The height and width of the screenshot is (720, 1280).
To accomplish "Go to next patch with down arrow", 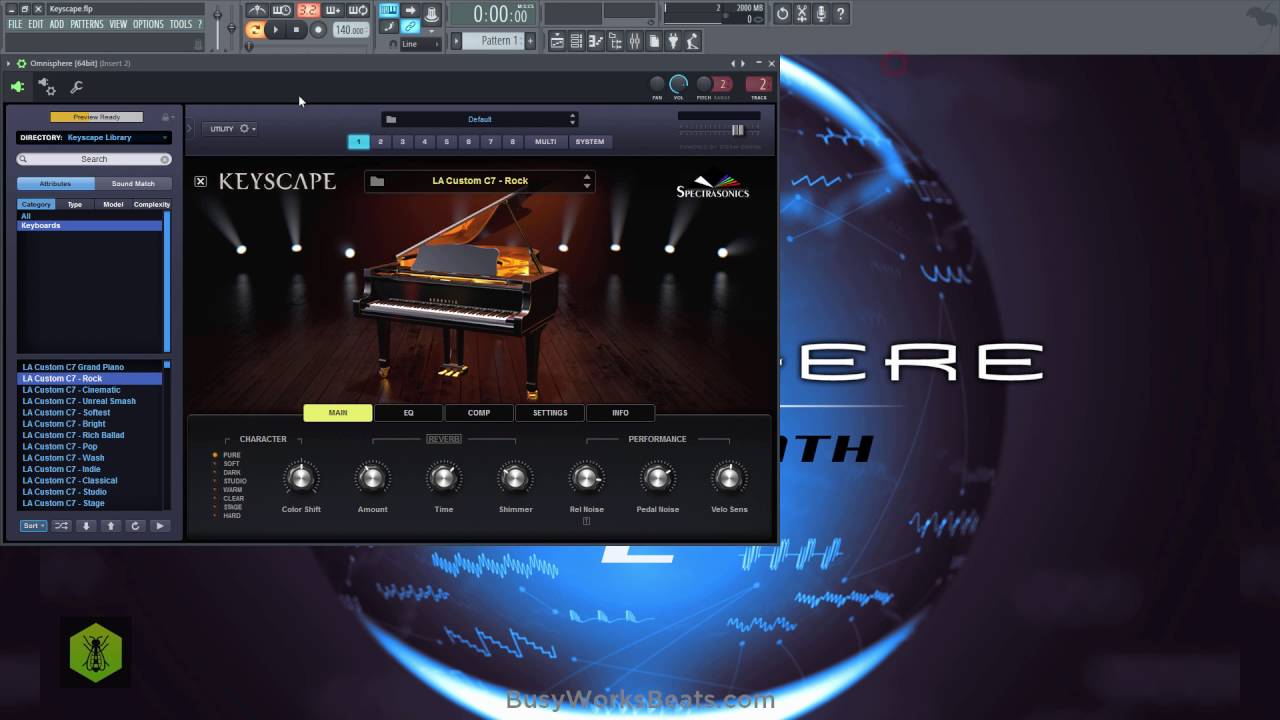I will (86, 526).
